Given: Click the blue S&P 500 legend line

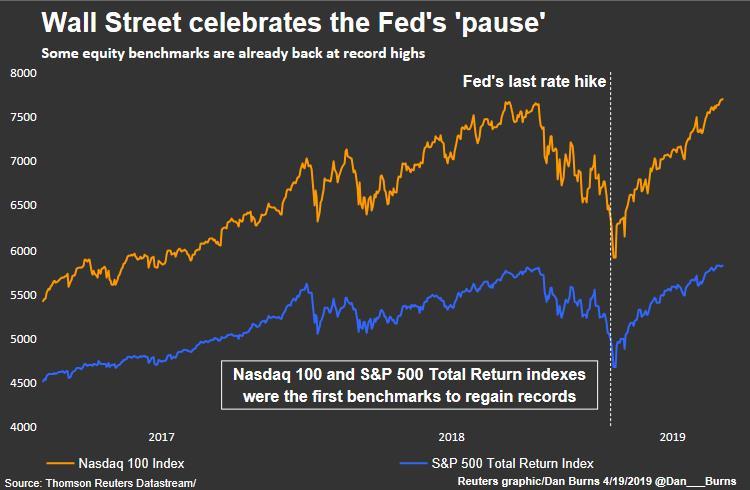Looking at the screenshot, I should (413, 463).
